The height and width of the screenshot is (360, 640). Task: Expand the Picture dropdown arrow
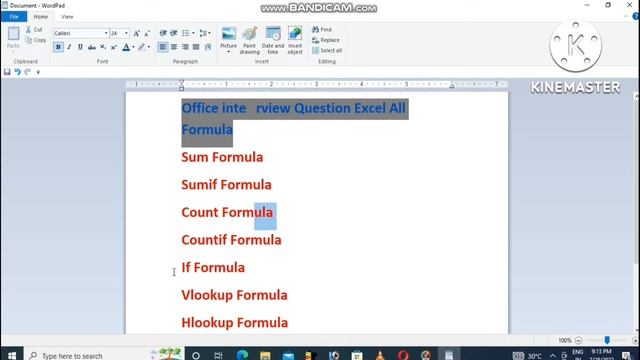tap(229, 52)
